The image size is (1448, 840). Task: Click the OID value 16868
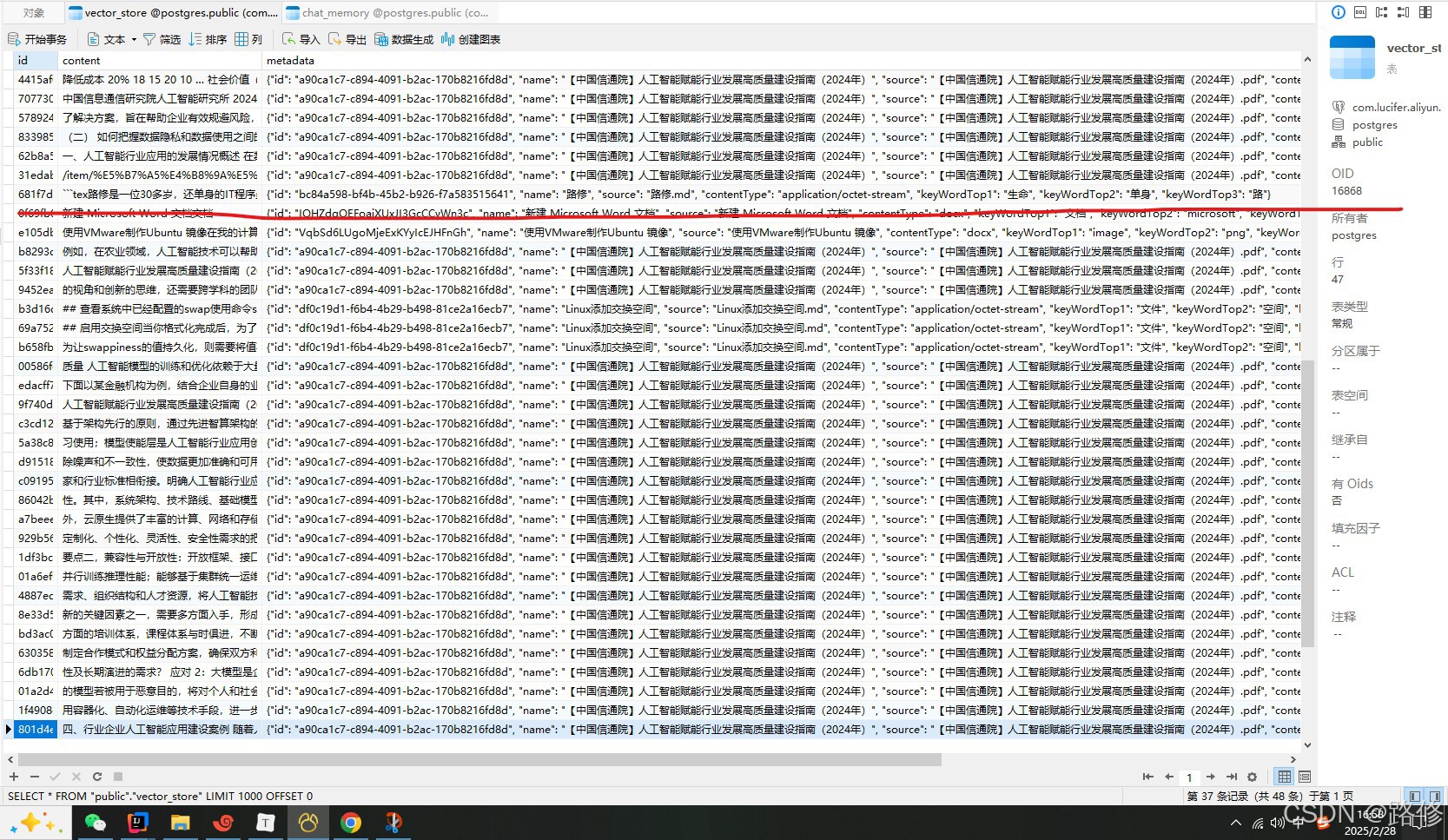pyautogui.click(x=1346, y=191)
